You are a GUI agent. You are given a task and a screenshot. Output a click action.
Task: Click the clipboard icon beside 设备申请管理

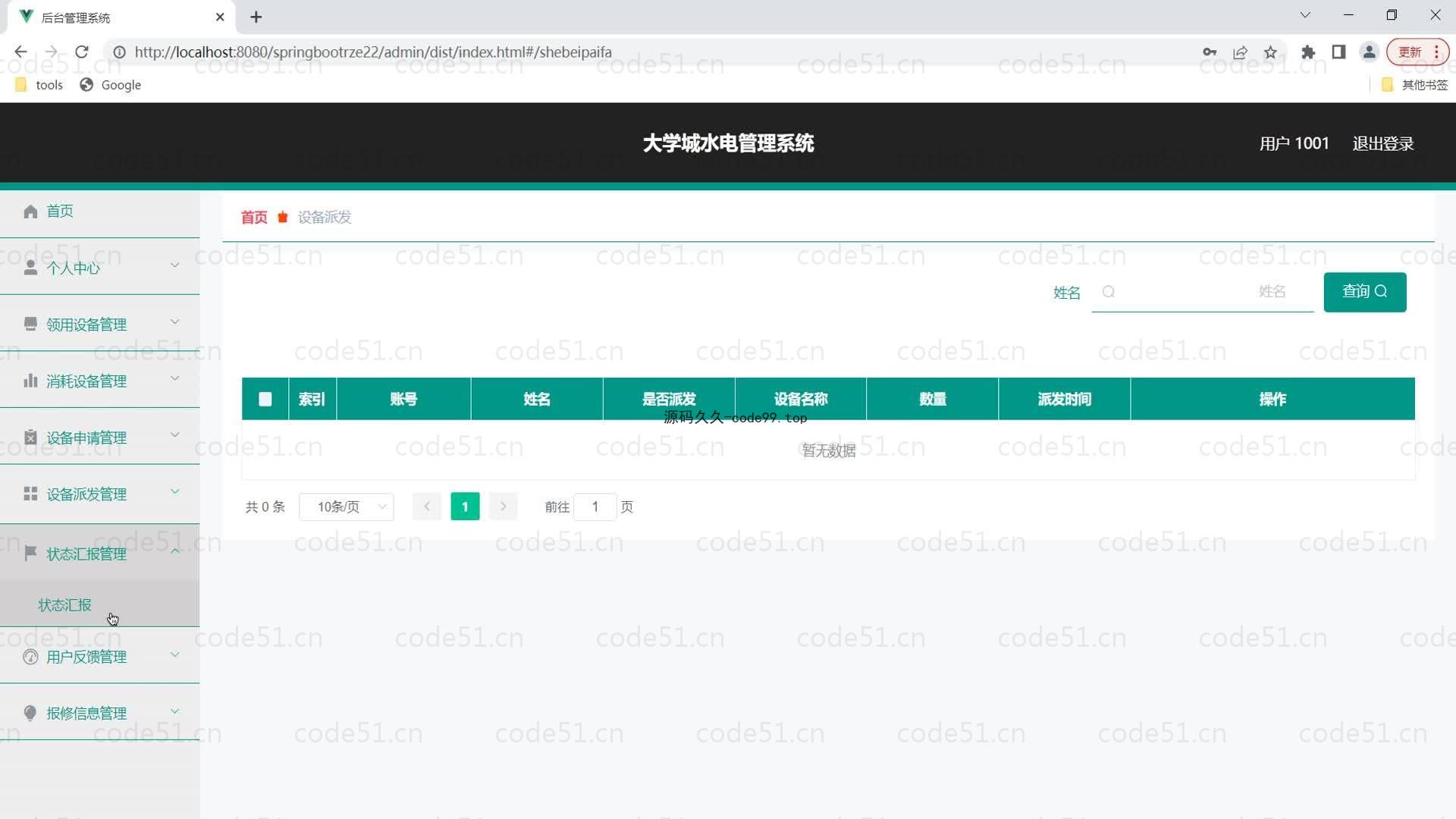click(x=30, y=438)
